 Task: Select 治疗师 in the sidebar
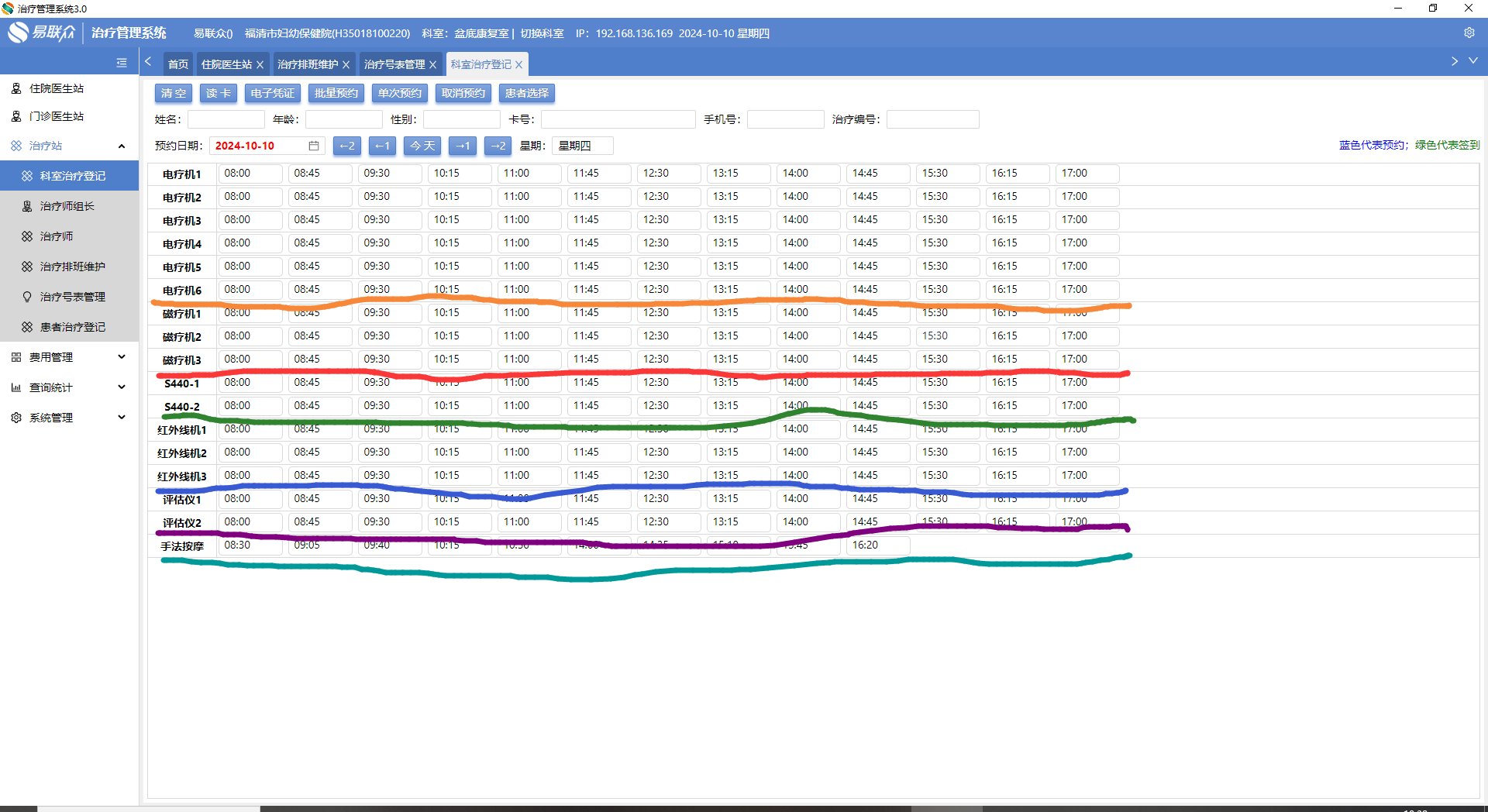[x=69, y=236]
